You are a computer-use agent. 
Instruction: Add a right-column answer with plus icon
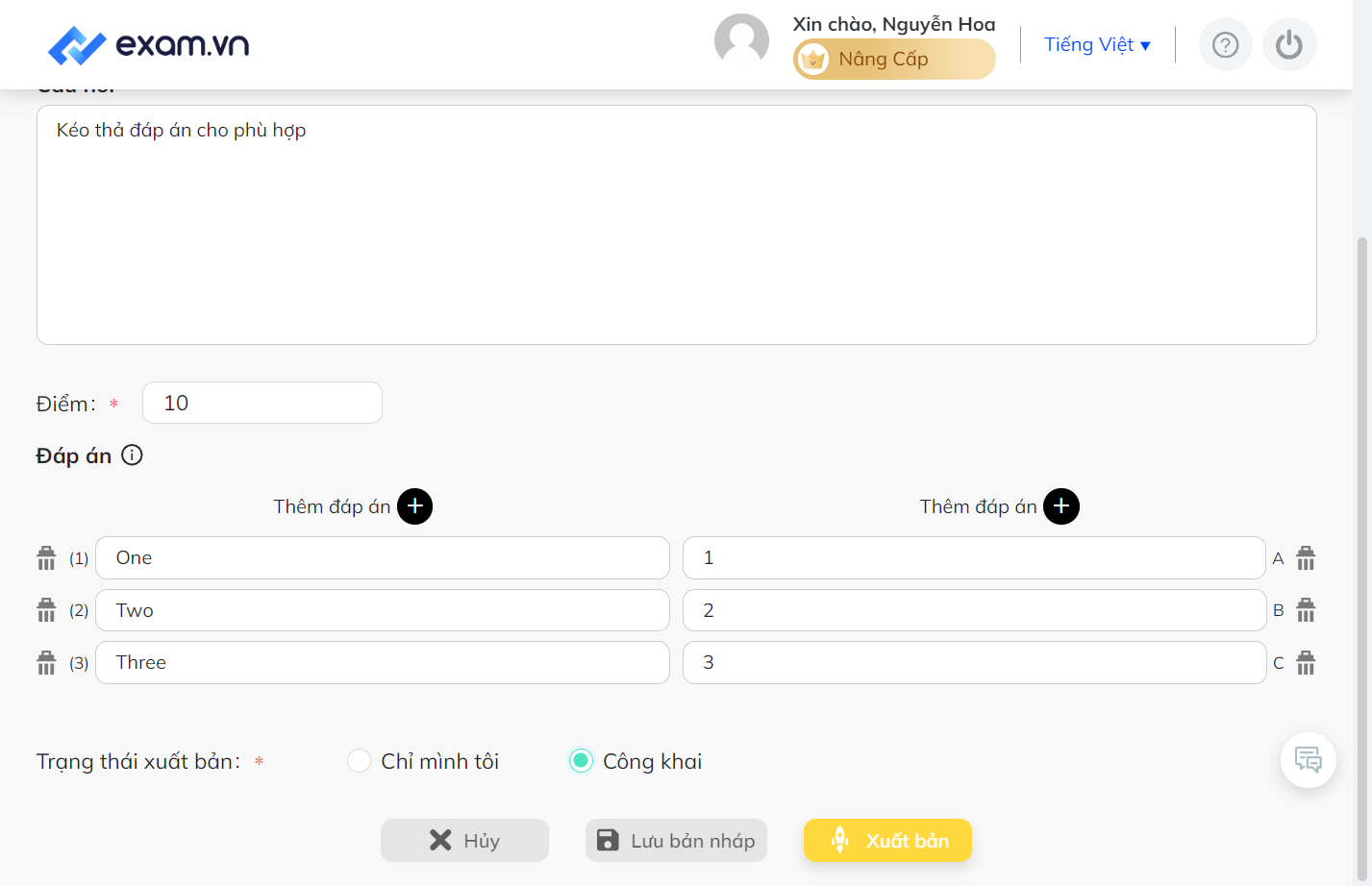1061,506
